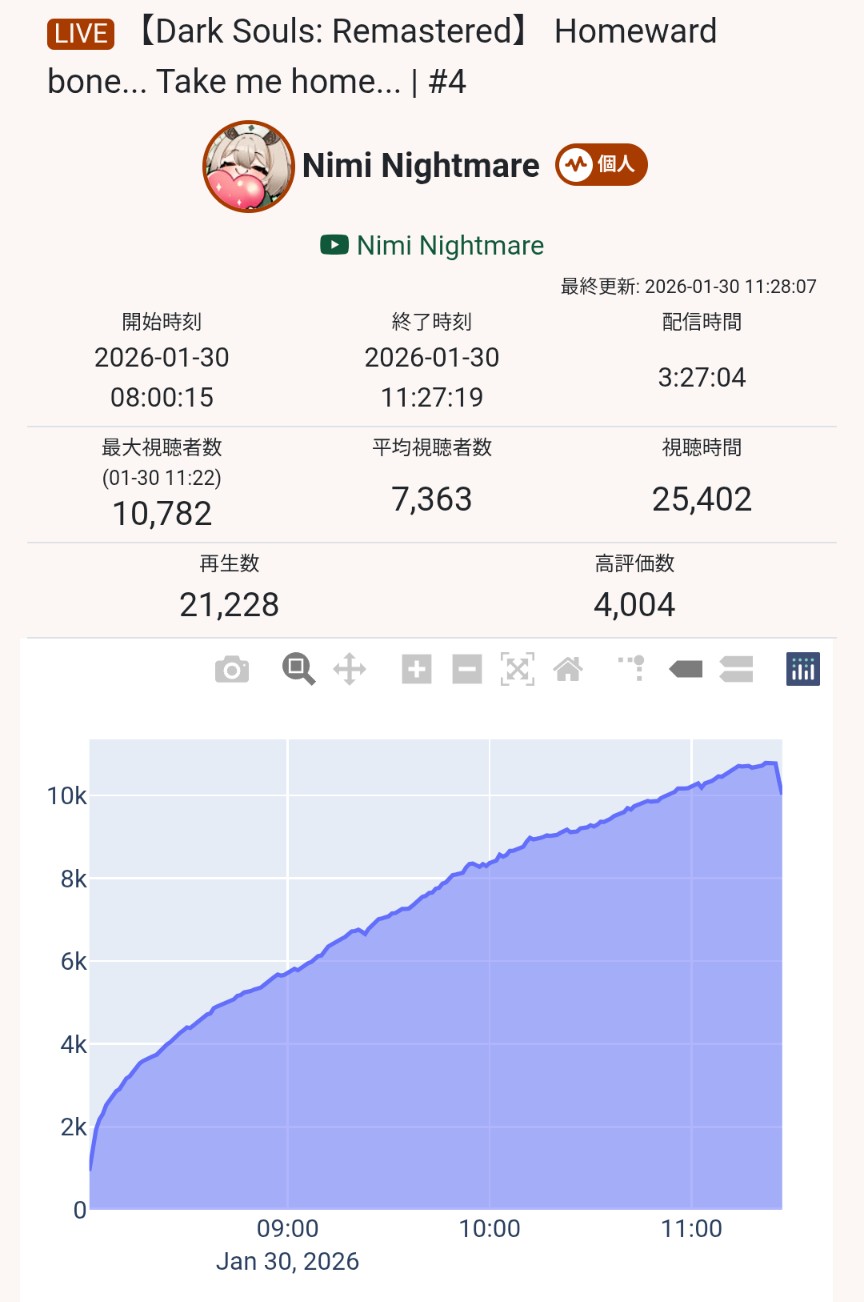Click watch time value 25,402
Image resolution: width=864 pixels, height=1302 pixels.
[702, 499]
